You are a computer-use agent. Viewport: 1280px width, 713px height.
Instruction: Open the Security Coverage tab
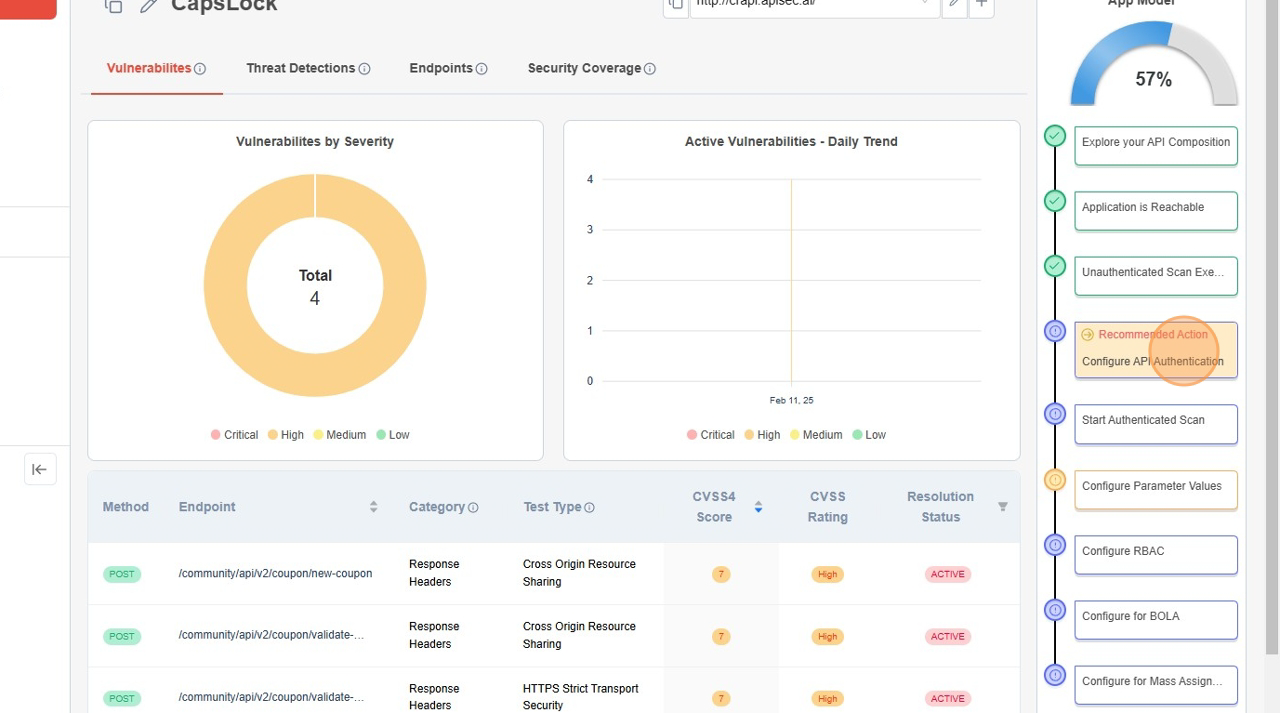pyautogui.click(x=584, y=68)
